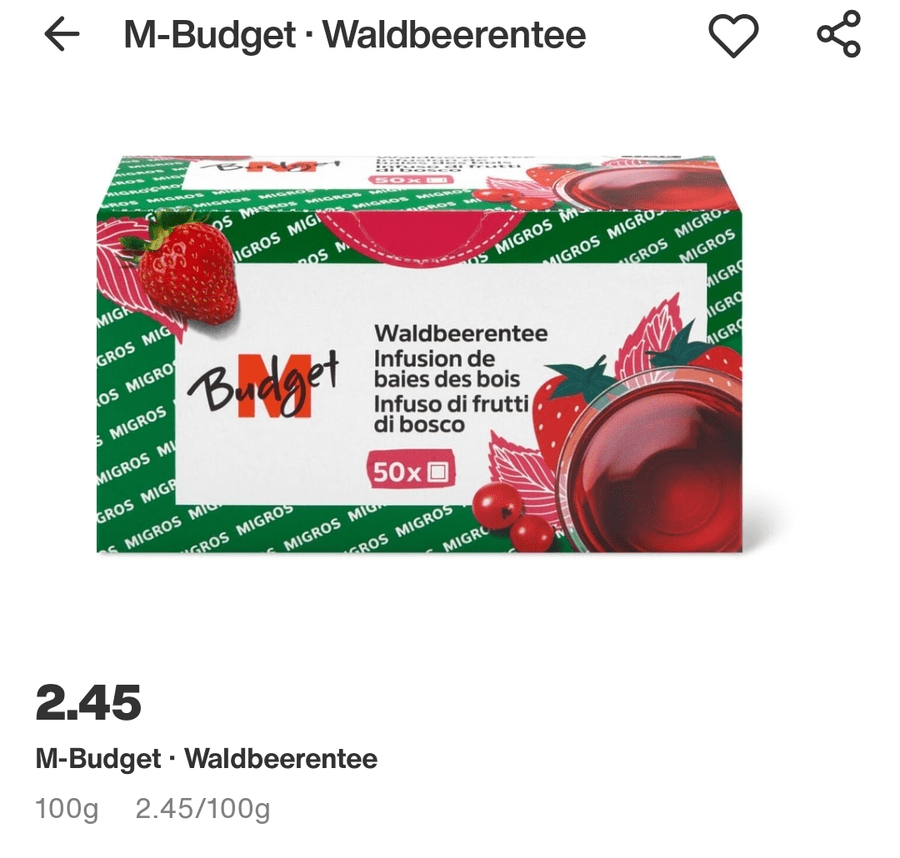Viewport: 900px width, 858px height.
Task: Click the 2.45/100g unit price text
Action: pos(203,809)
